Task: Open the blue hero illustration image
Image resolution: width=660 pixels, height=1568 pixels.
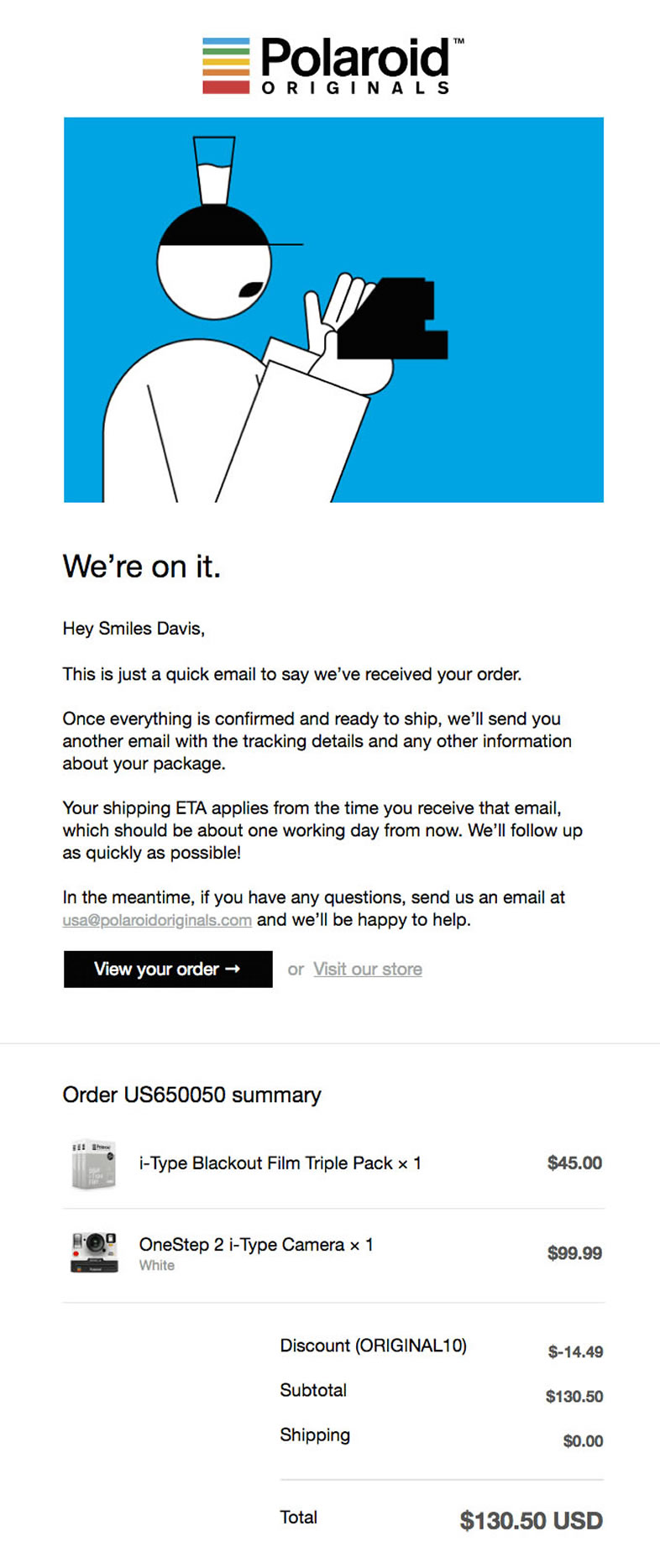Action: (x=333, y=310)
